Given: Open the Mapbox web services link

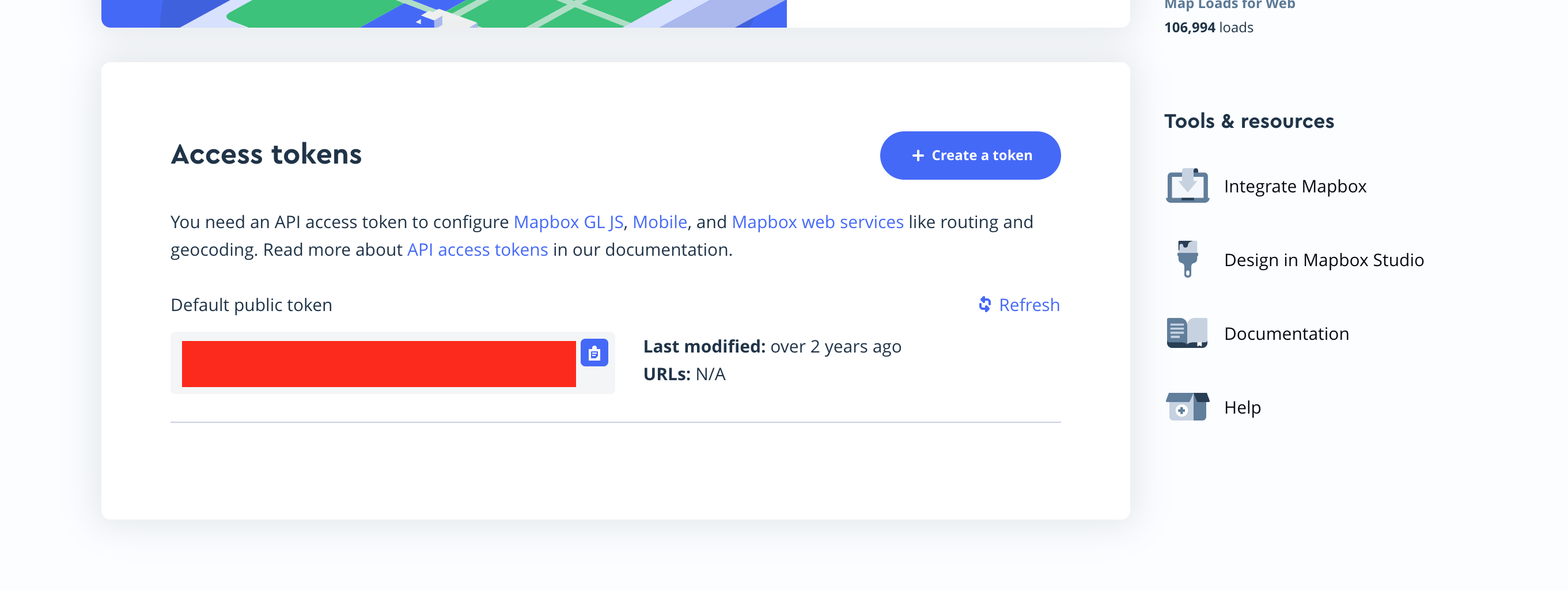Looking at the screenshot, I should pyautogui.click(x=817, y=222).
